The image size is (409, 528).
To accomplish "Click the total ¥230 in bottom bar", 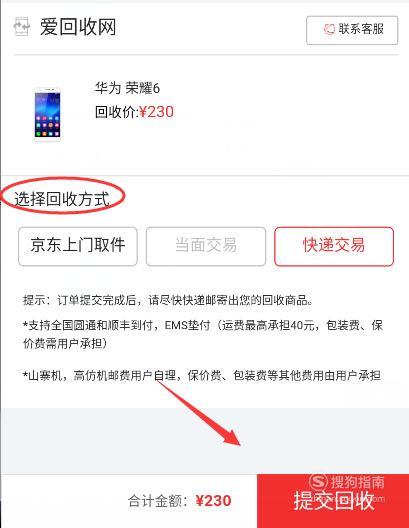I will (213, 501).
